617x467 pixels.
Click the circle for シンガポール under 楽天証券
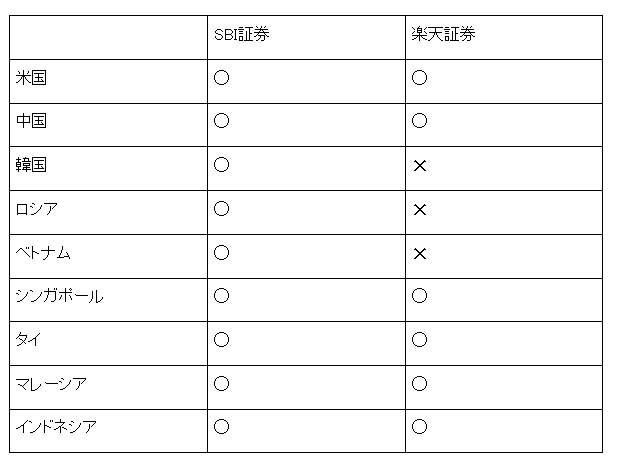coord(419,296)
